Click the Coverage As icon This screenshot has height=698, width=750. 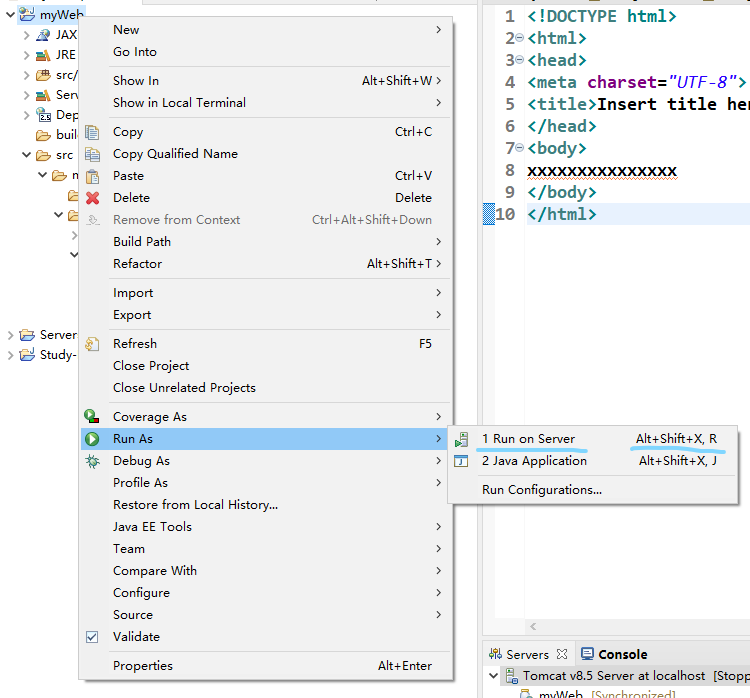[92, 417]
